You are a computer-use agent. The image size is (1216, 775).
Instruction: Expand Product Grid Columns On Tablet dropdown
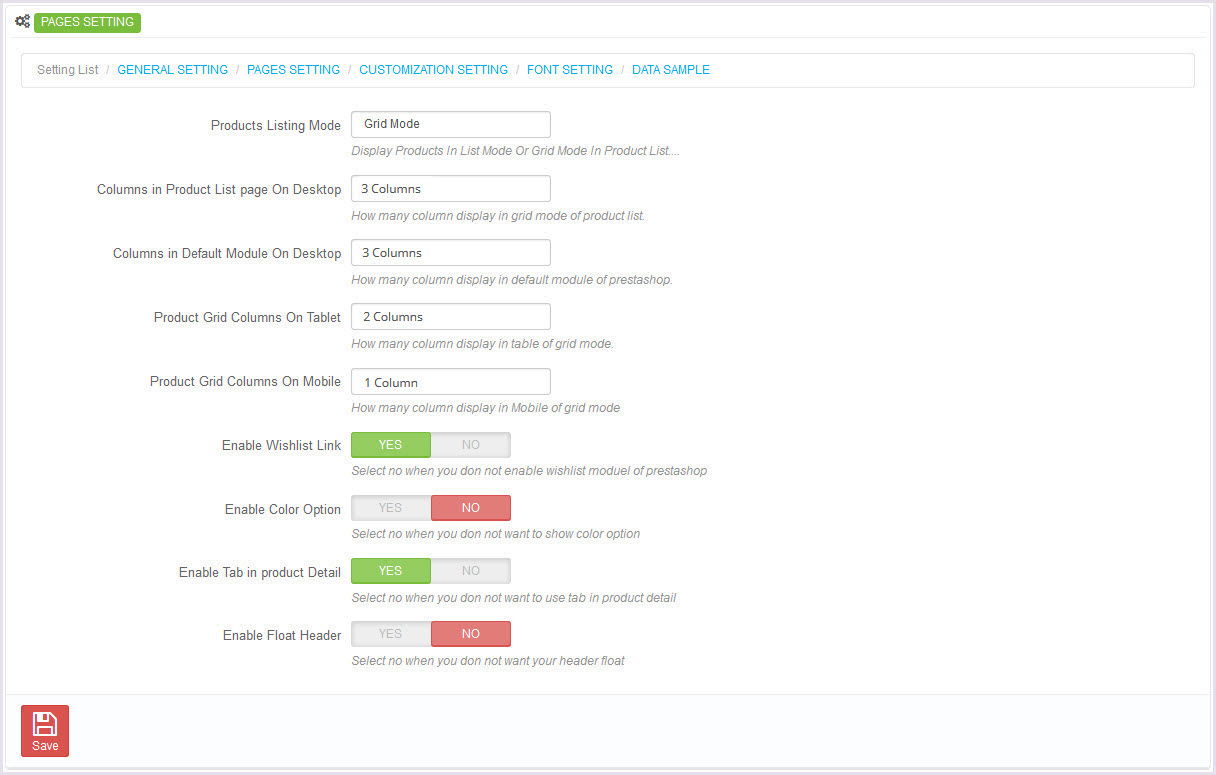(450, 317)
